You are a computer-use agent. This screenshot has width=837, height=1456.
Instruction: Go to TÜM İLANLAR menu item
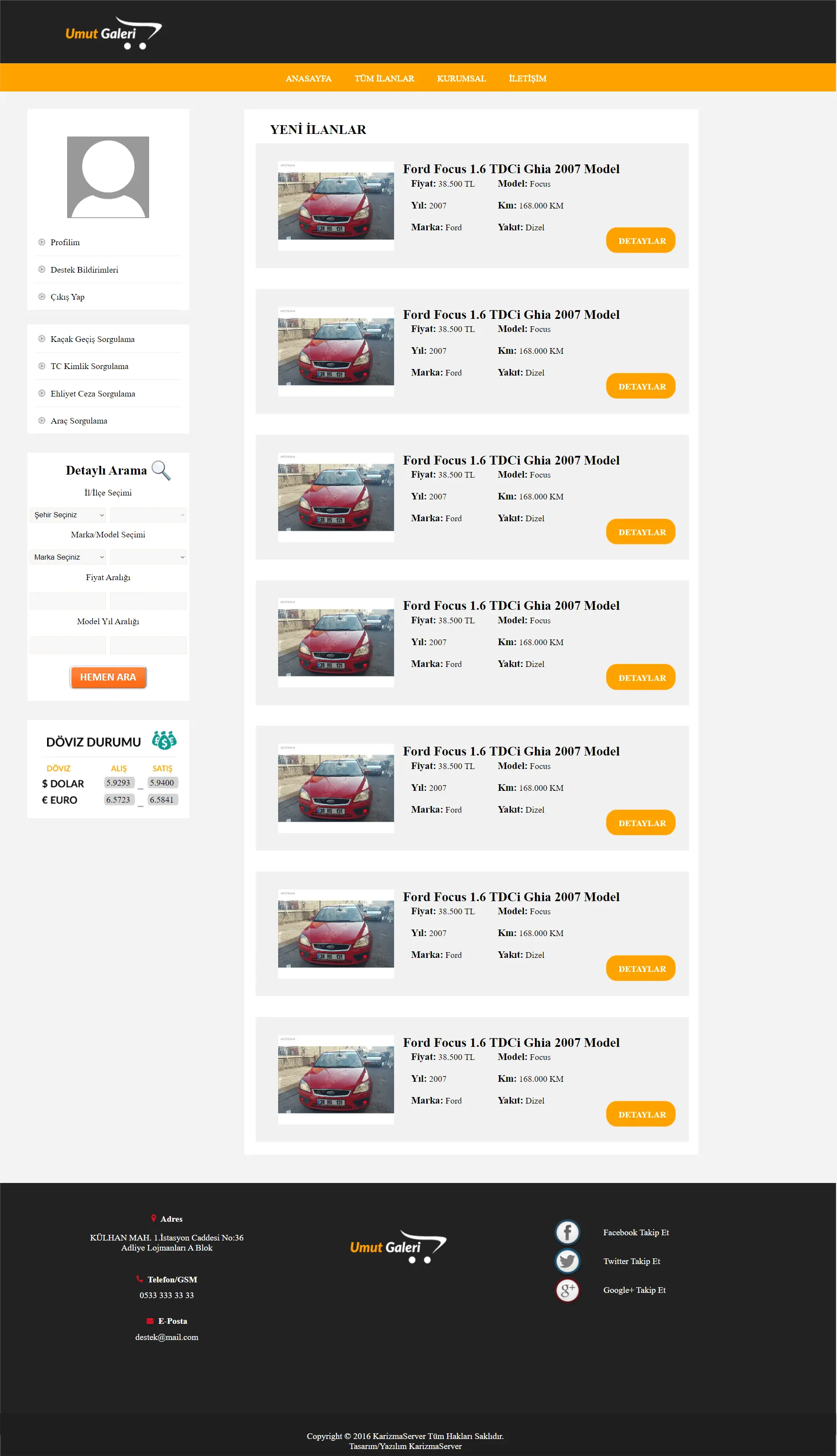[384, 78]
